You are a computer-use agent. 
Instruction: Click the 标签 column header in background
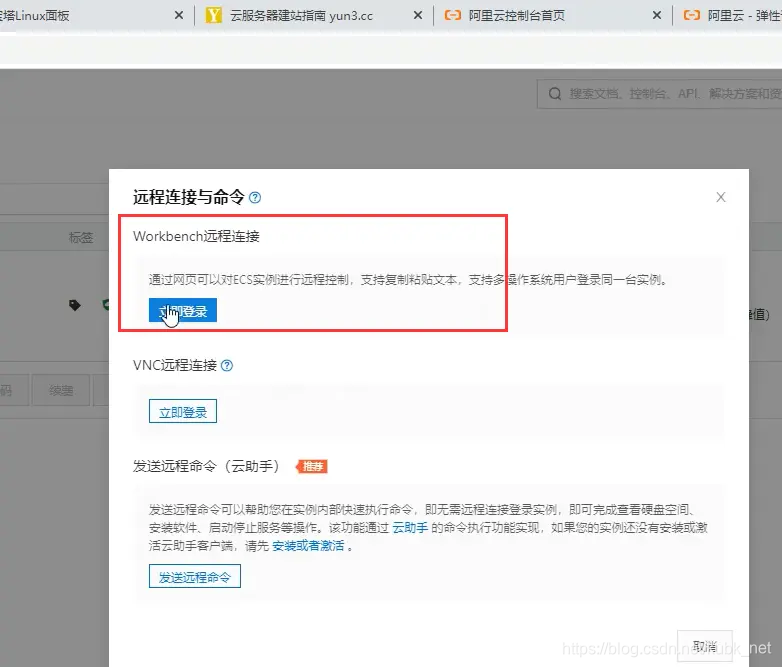pos(81,237)
